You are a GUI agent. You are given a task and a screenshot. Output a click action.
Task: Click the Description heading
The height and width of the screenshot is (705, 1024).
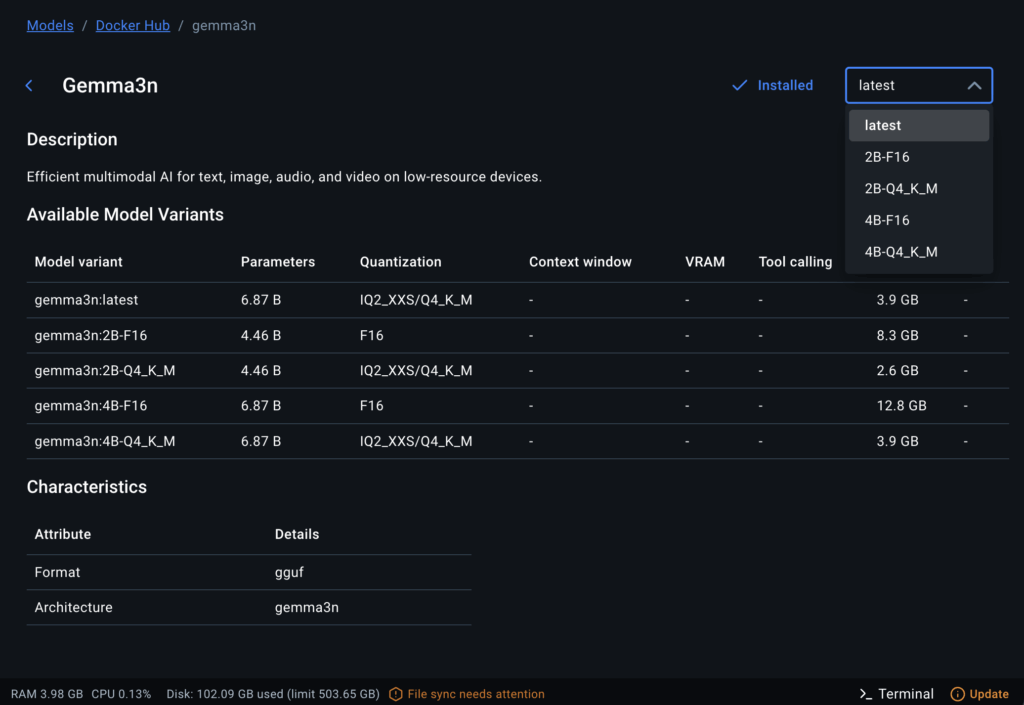pos(72,139)
